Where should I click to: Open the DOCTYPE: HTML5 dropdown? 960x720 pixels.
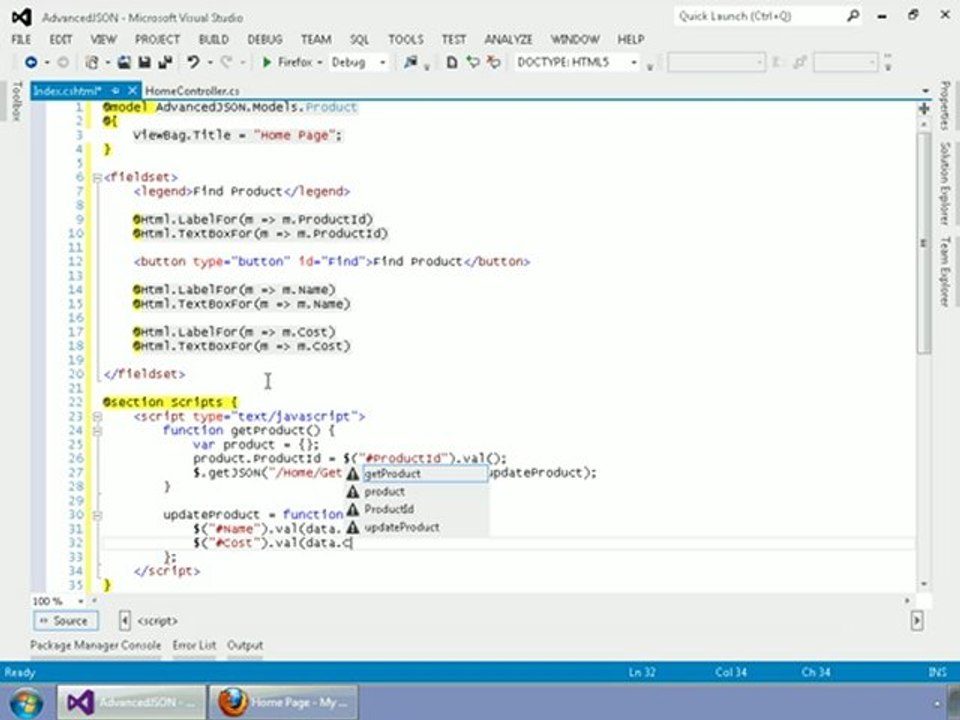[634, 62]
